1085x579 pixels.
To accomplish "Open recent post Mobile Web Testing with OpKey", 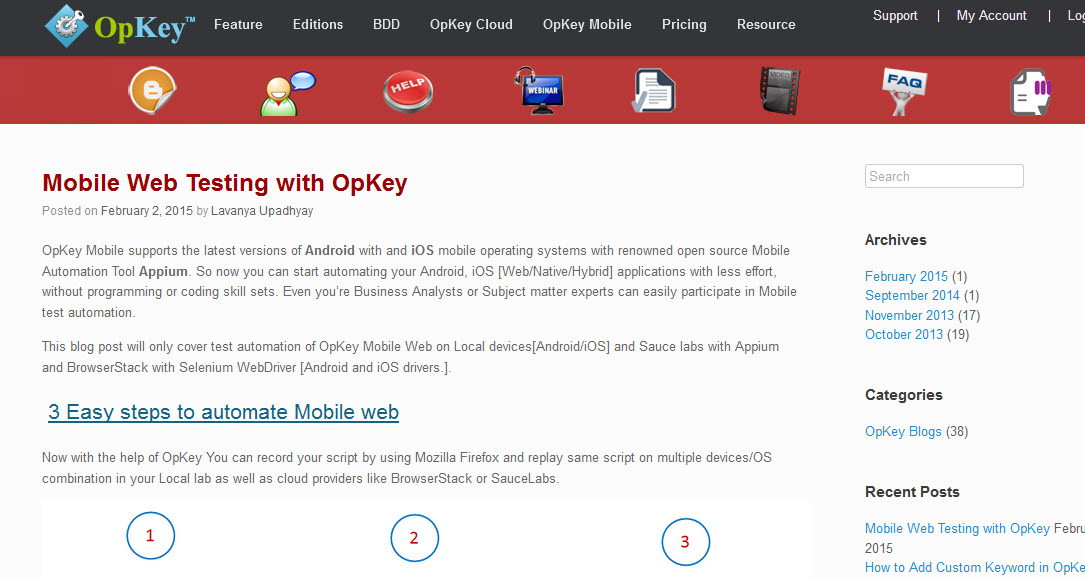I will click(957, 528).
